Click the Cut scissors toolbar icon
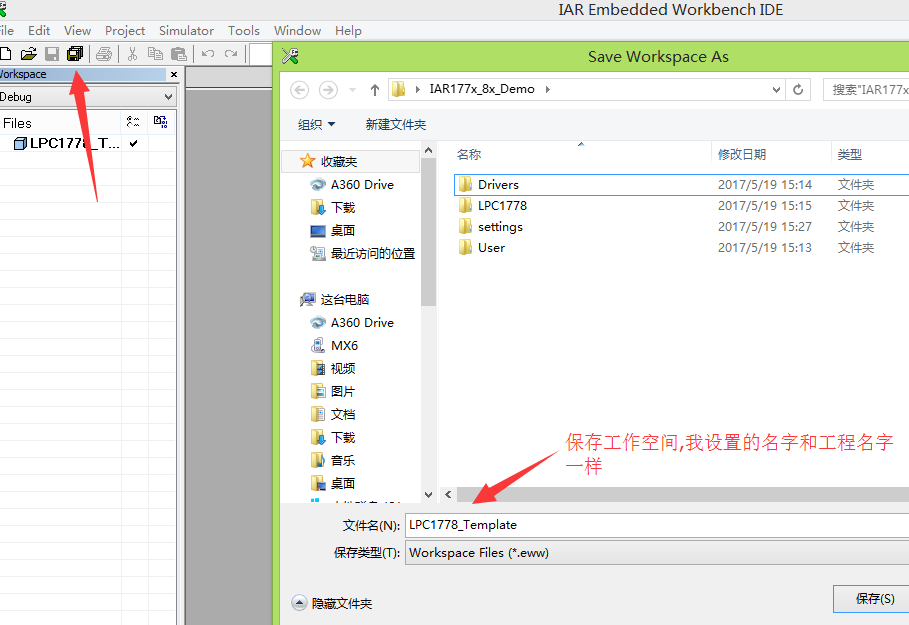Viewport: 909px width, 625px height. (x=132, y=54)
